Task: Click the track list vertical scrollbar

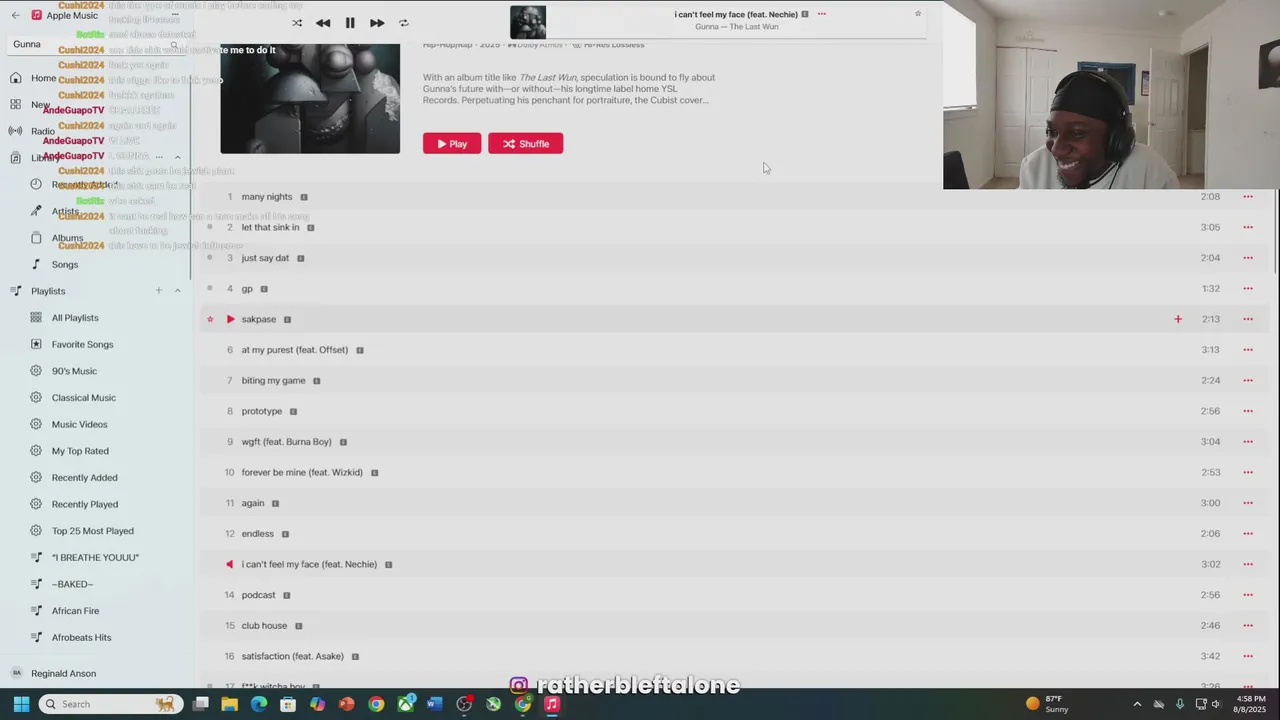Action: coord(1276,230)
